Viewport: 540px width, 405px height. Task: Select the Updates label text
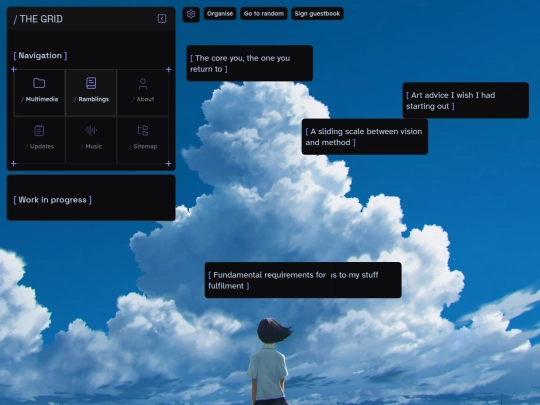(x=42, y=146)
